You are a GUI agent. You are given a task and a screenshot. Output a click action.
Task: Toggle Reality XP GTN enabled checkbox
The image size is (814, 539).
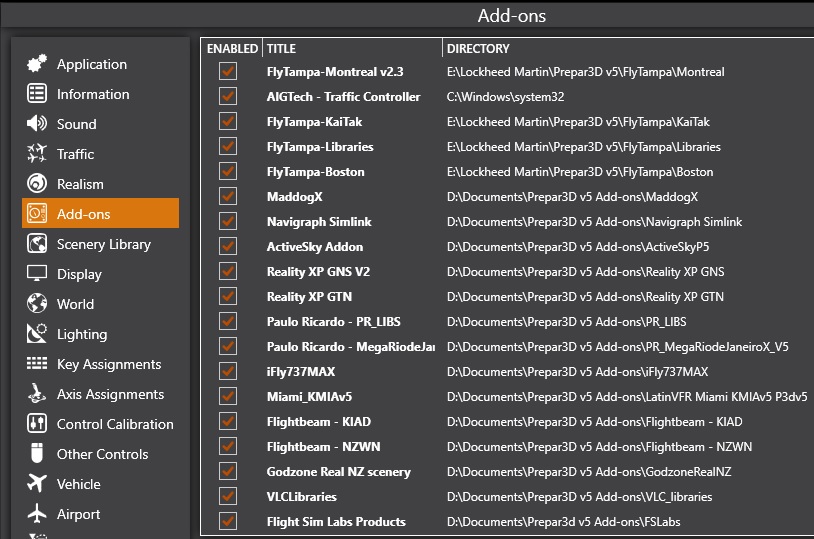coord(227,296)
